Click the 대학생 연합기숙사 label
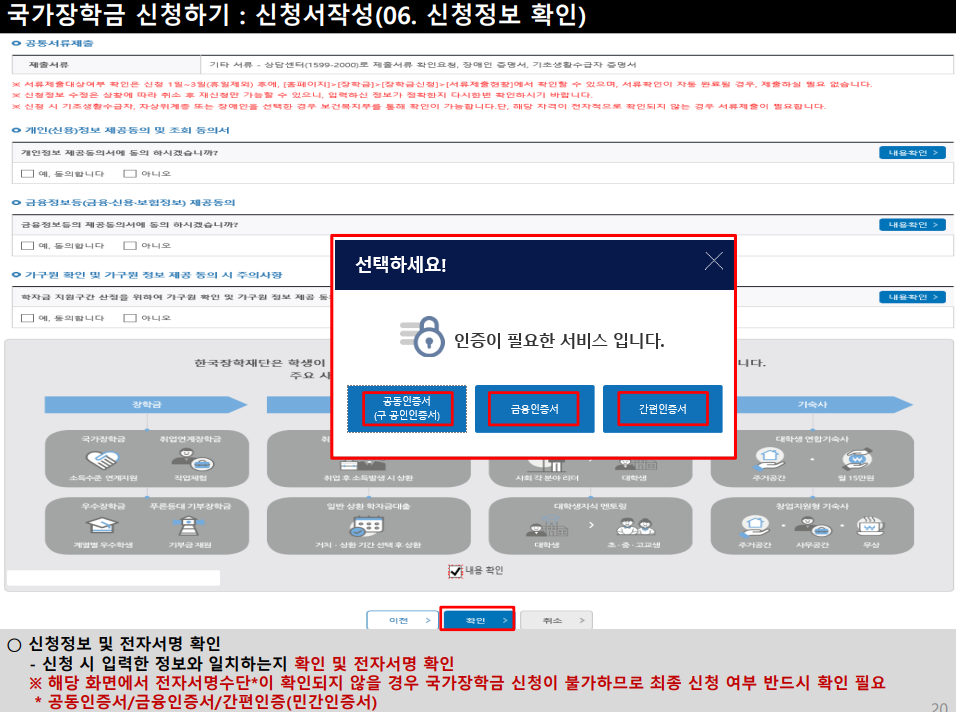Viewport: 956px width, 712px height. pos(812,439)
